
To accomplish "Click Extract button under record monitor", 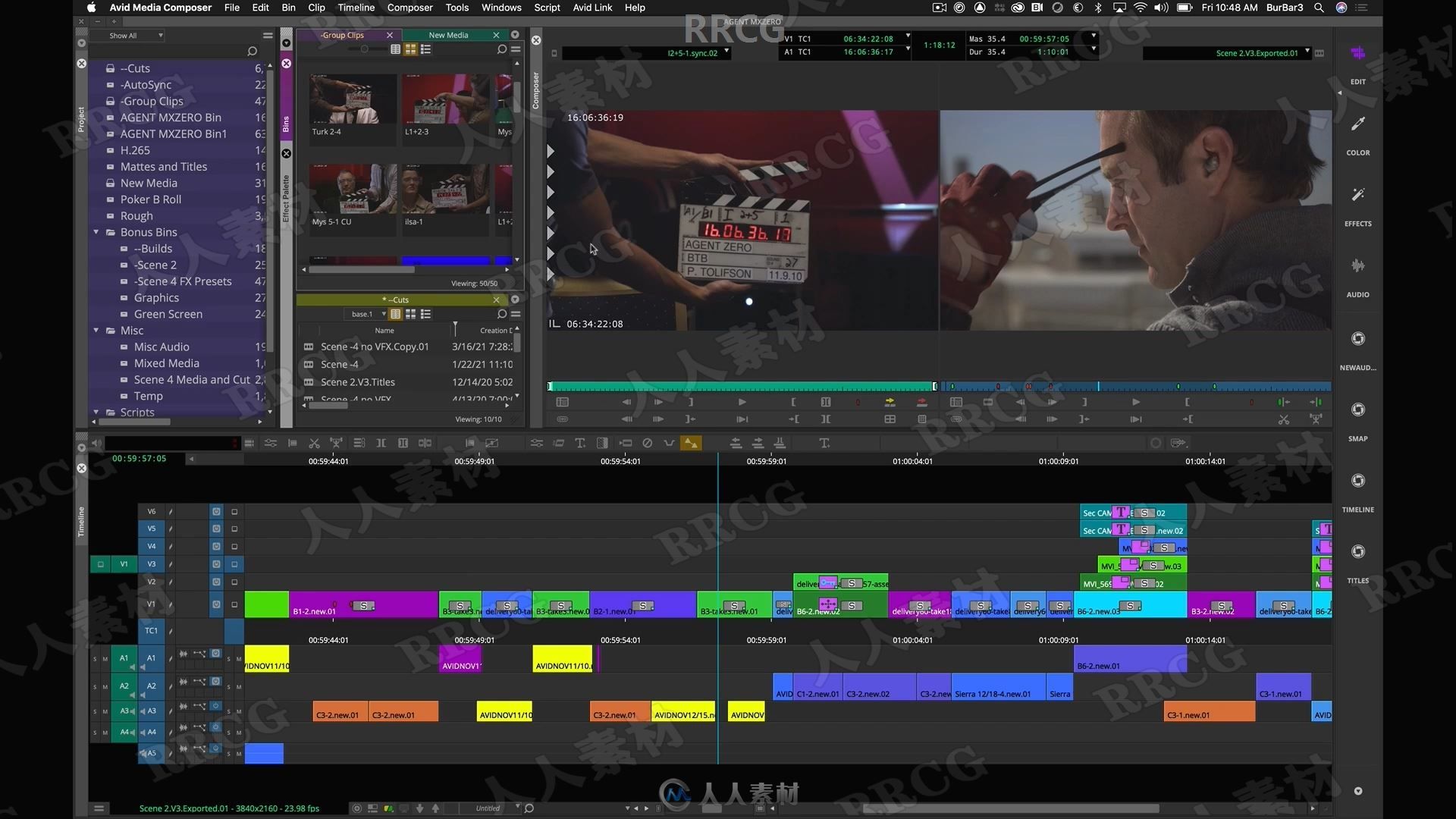I will (1316, 419).
